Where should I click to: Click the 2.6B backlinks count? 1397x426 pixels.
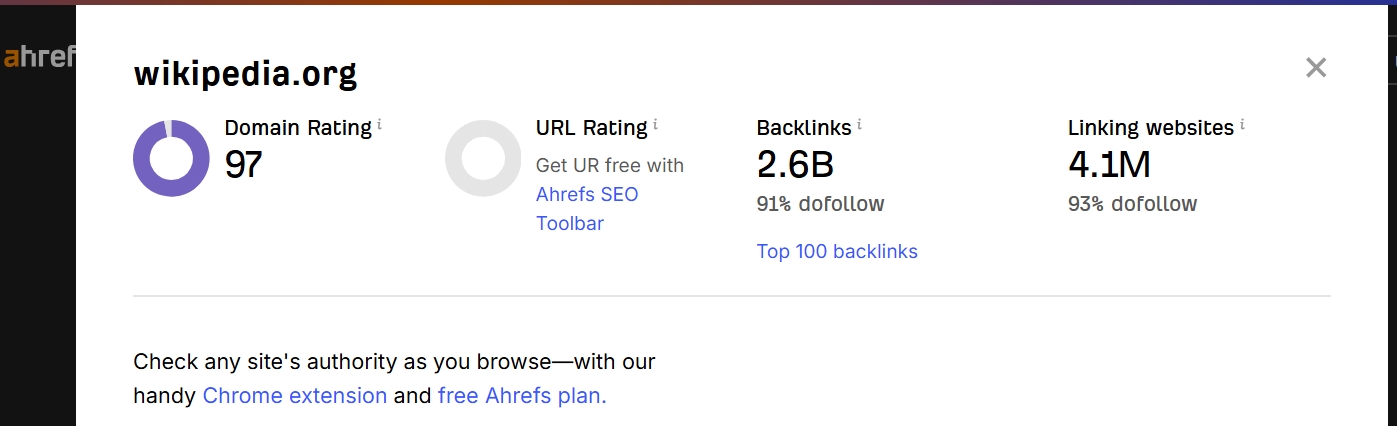point(795,165)
